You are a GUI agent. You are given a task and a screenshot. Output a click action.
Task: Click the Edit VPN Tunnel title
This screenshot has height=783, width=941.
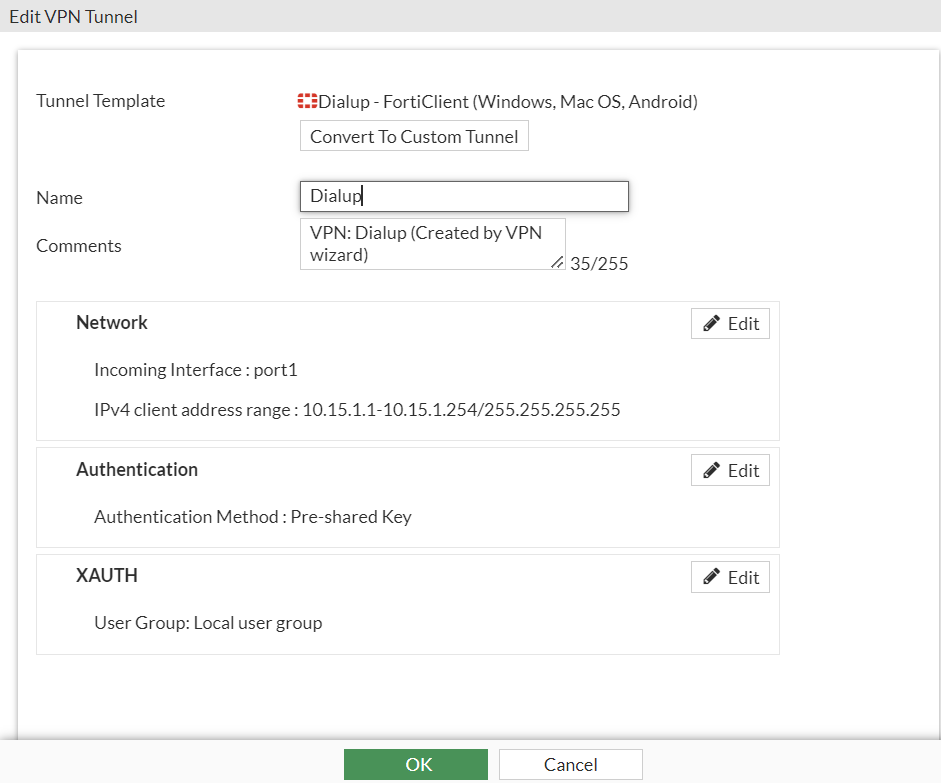tap(74, 16)
